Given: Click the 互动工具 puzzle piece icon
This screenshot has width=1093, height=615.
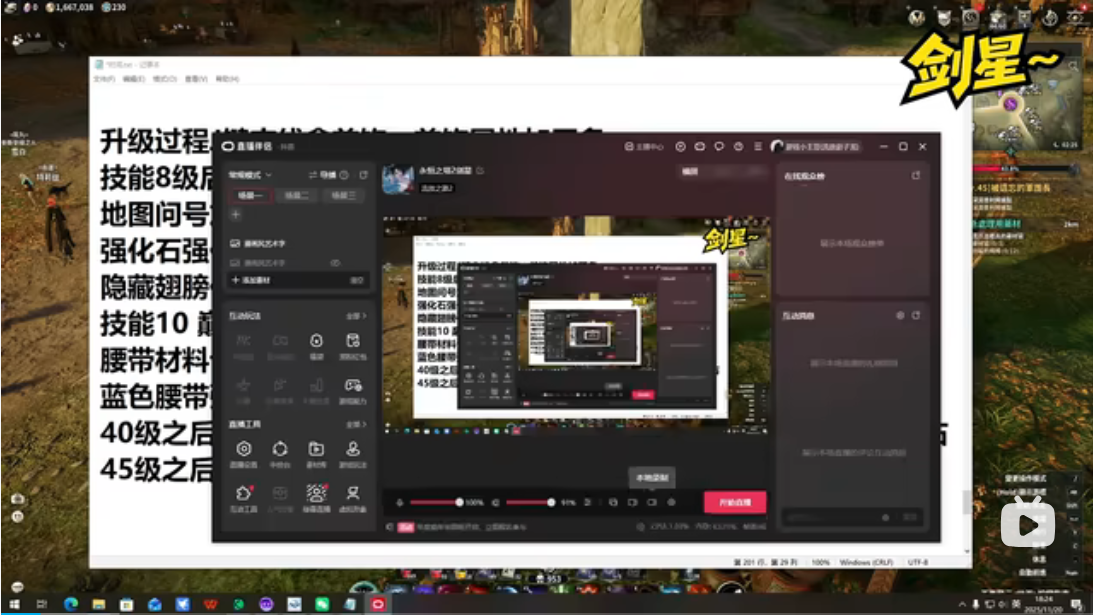Looking at the screenshot, I should [x=243, y=494].
